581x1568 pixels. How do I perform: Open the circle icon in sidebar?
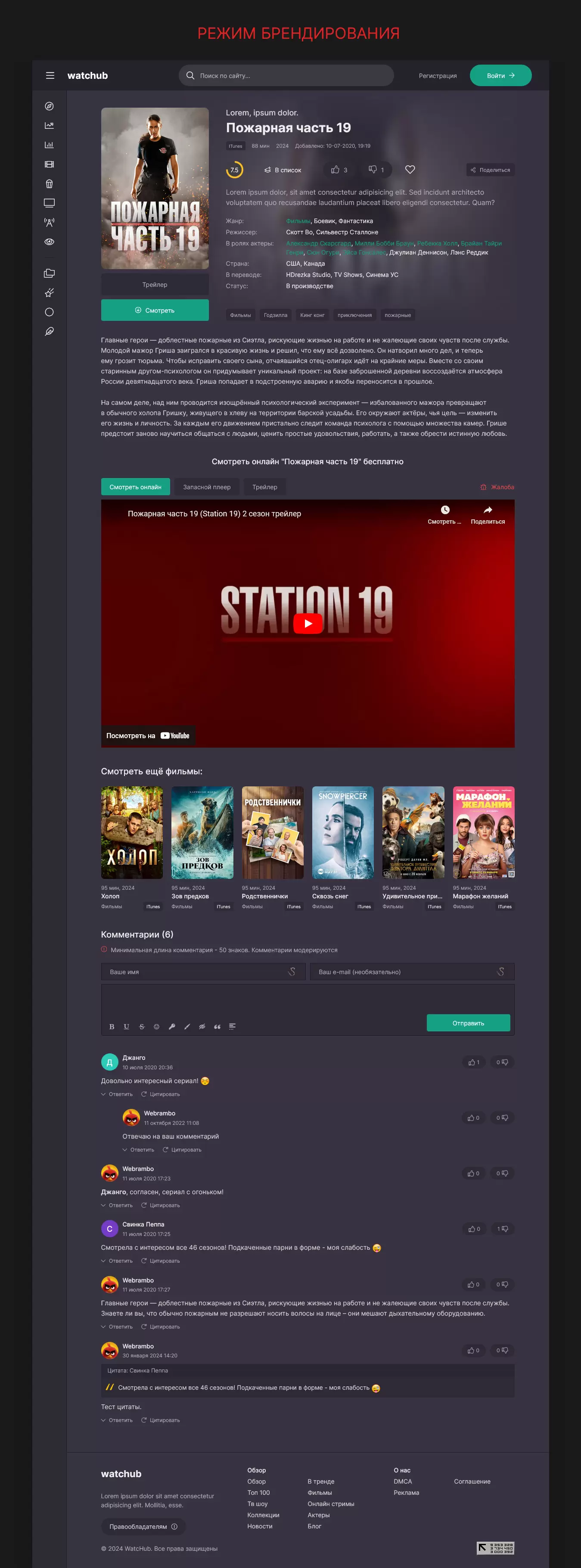50,312
